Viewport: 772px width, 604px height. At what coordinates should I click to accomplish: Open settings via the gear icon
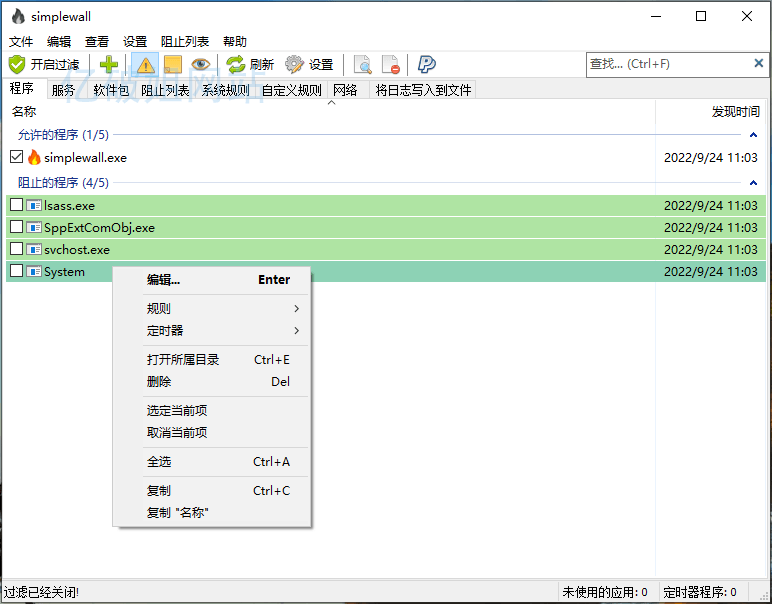[x=294, y=64]
